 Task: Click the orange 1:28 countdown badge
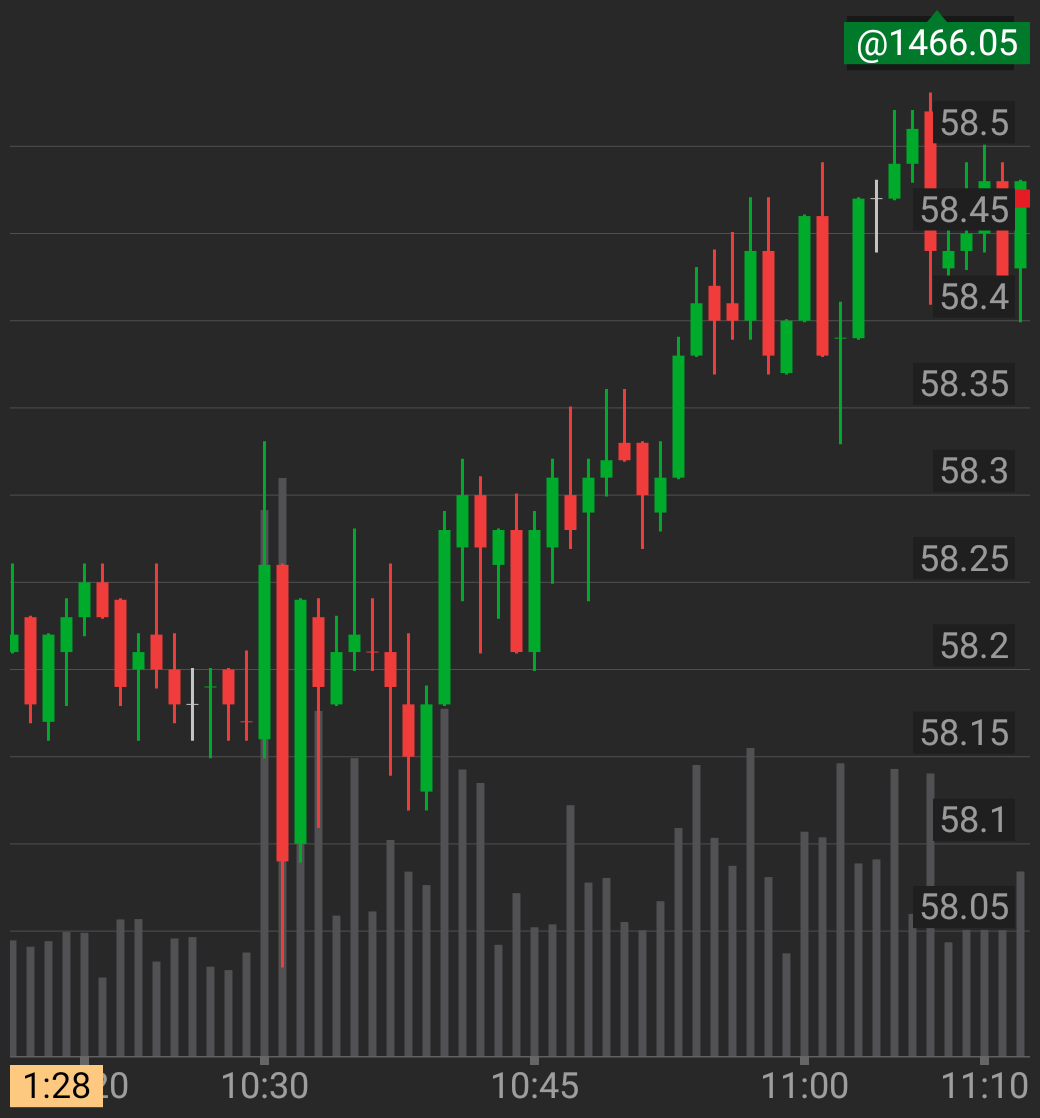tap(56, 1086)
